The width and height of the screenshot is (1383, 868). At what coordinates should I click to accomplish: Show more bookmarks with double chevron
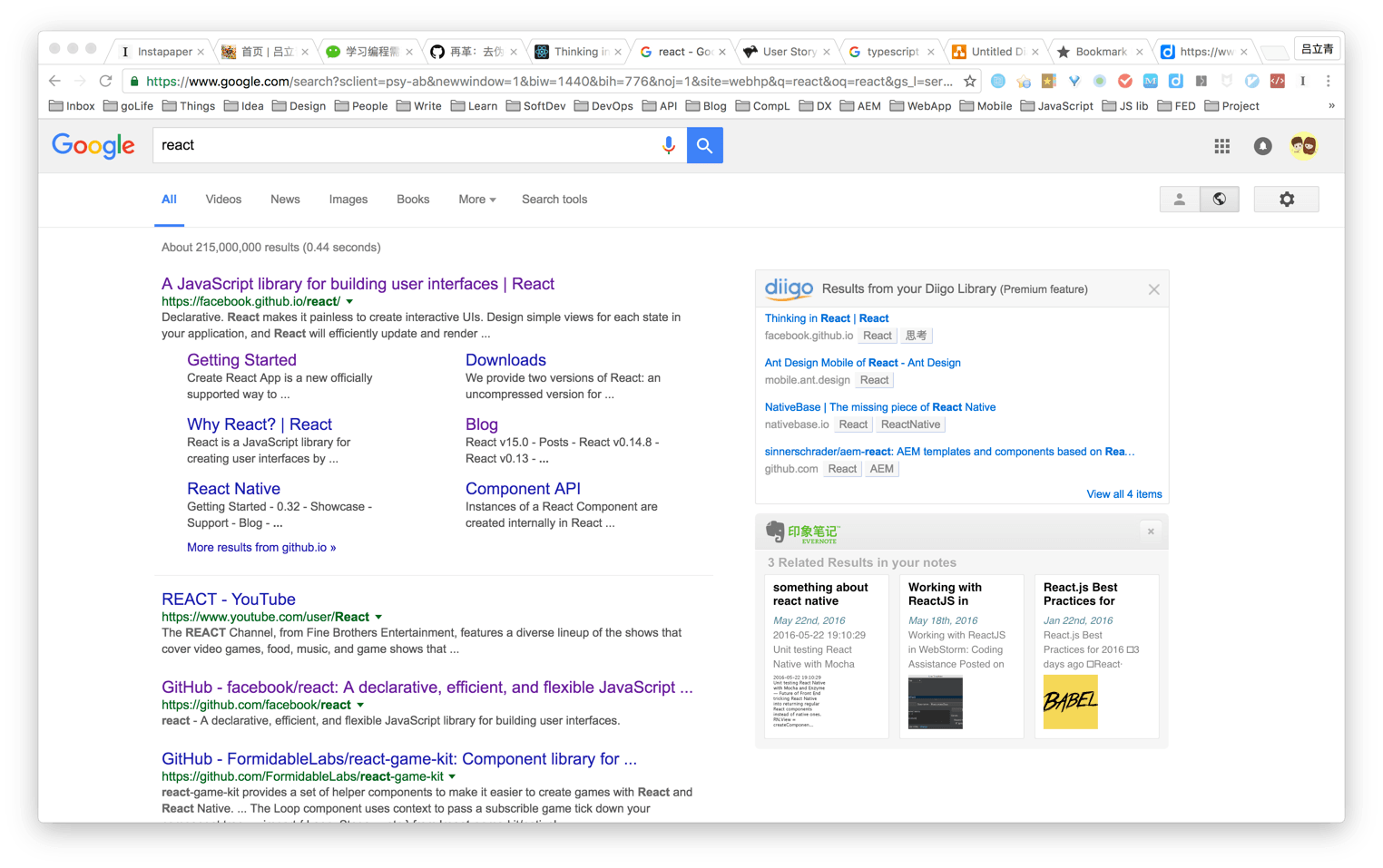(x=1331, y=106)
